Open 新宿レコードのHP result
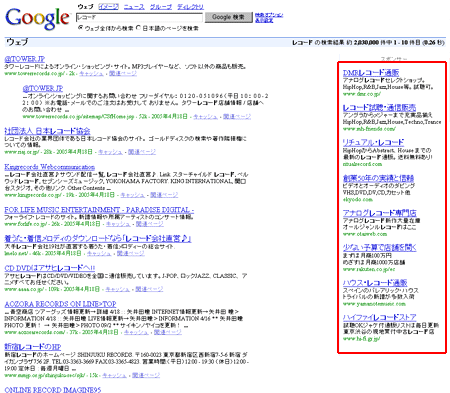 [x=33, y=347]
